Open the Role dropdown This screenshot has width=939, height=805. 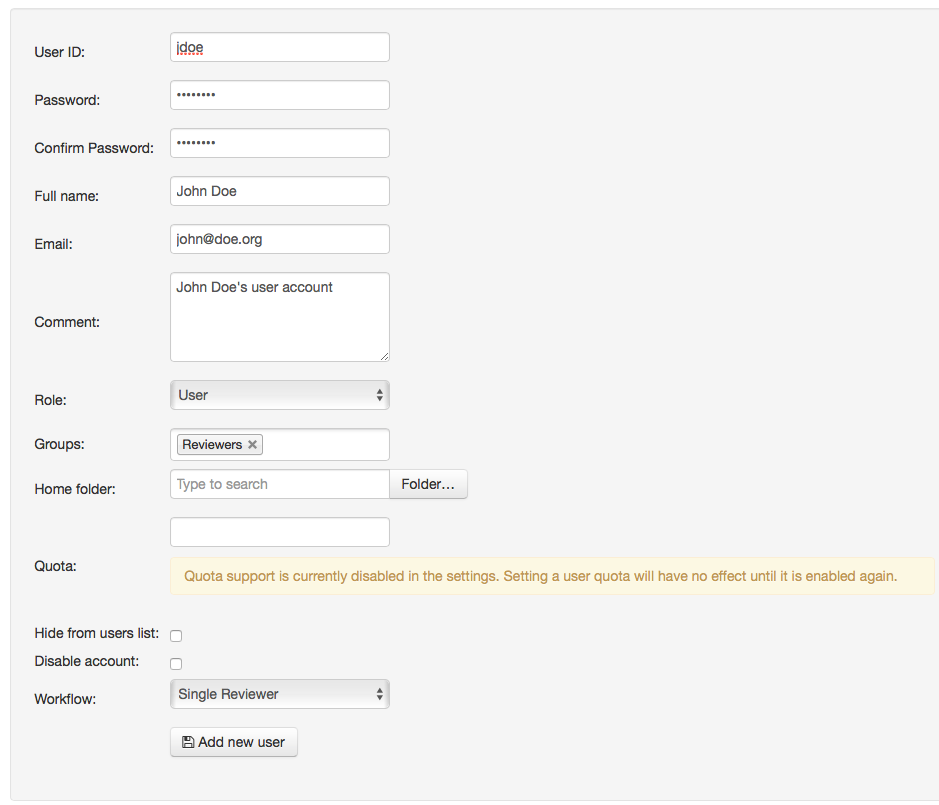point(279,395)
